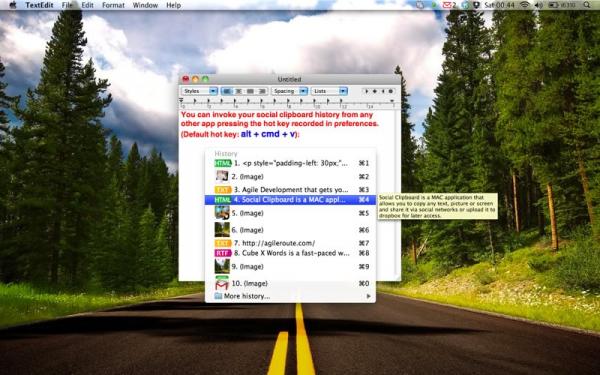600x375 pixels.
Task: Open the Lists dropdown
Action: (329, 91)
